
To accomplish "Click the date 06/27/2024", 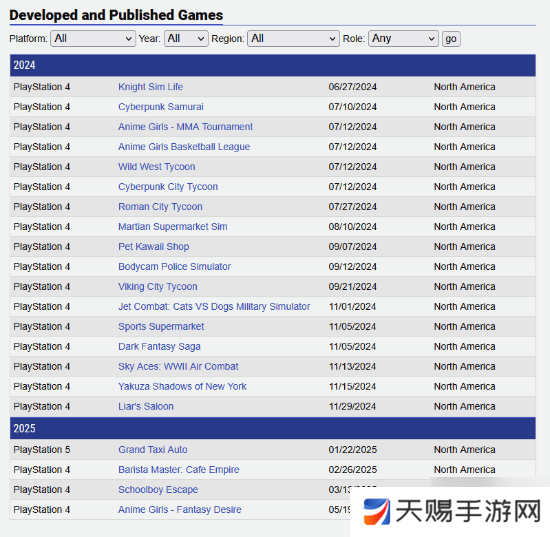I will (353, 87).
